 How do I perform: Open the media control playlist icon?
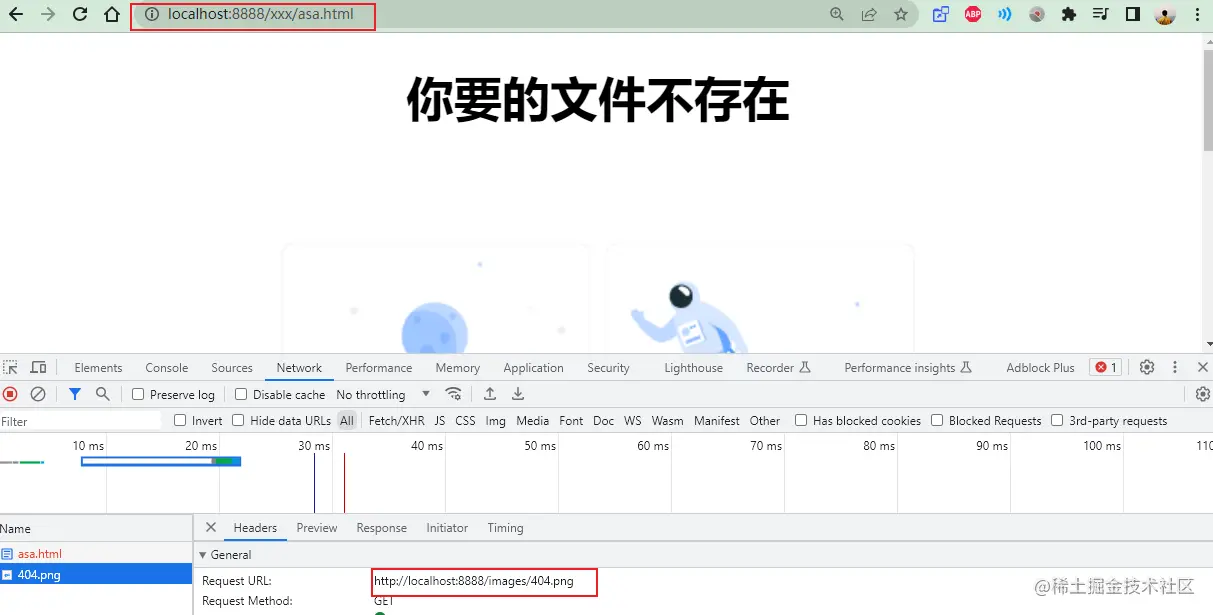tap(1101, 15)
